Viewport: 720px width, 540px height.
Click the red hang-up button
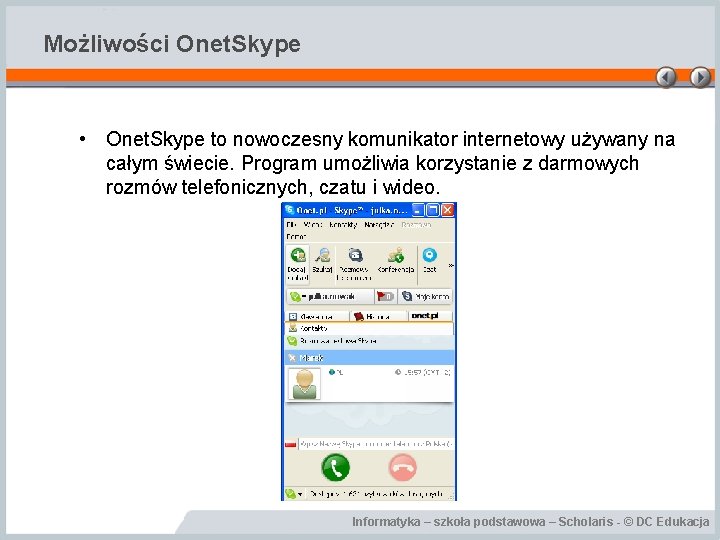coord(403,467)
